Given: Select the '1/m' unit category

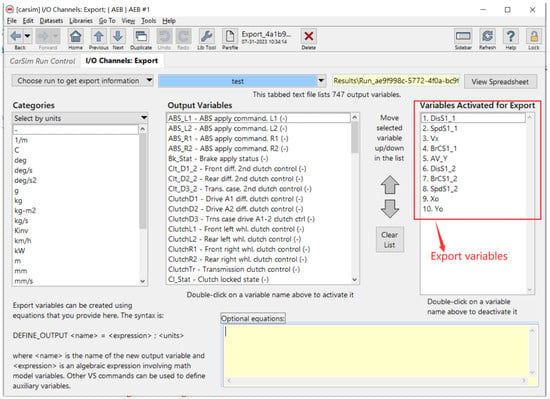Looking at the screenshot, I should tap(21, 140).
